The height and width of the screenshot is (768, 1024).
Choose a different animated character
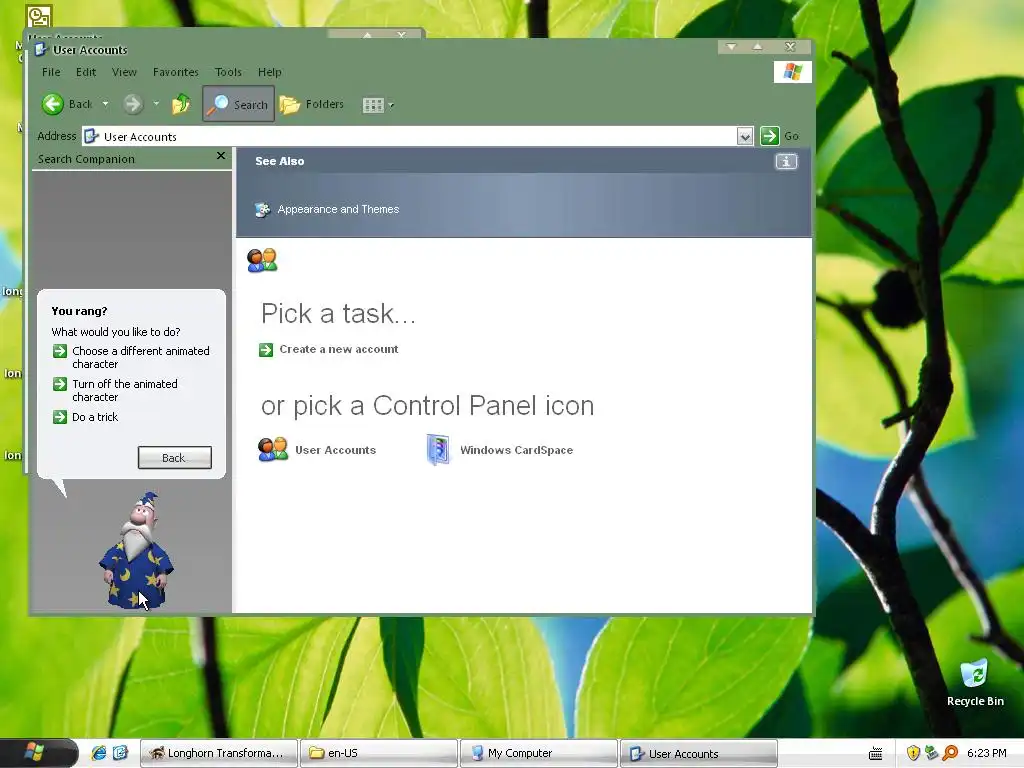(140, 357)
